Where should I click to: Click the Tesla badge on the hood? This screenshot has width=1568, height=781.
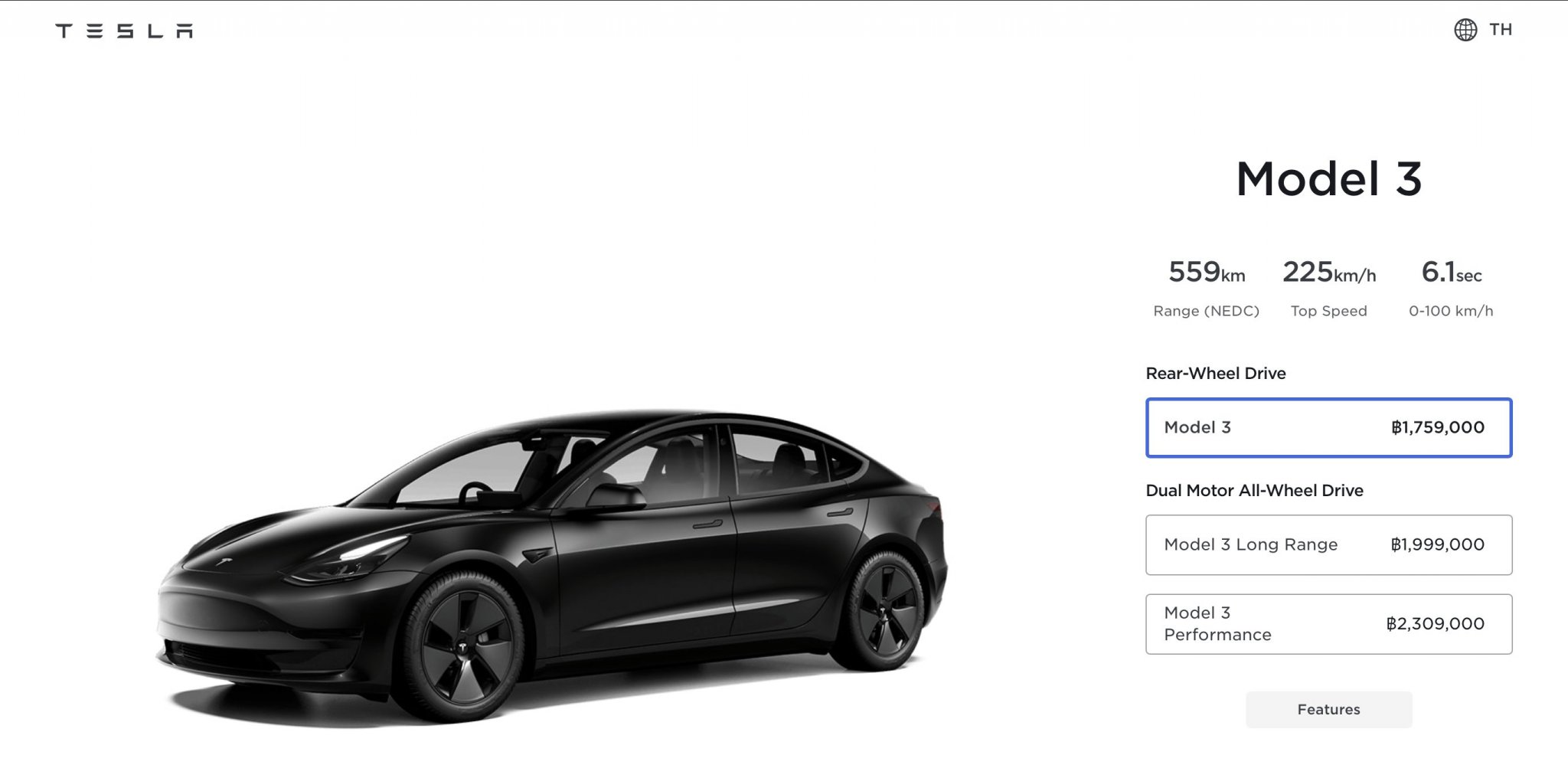[224, 562]
